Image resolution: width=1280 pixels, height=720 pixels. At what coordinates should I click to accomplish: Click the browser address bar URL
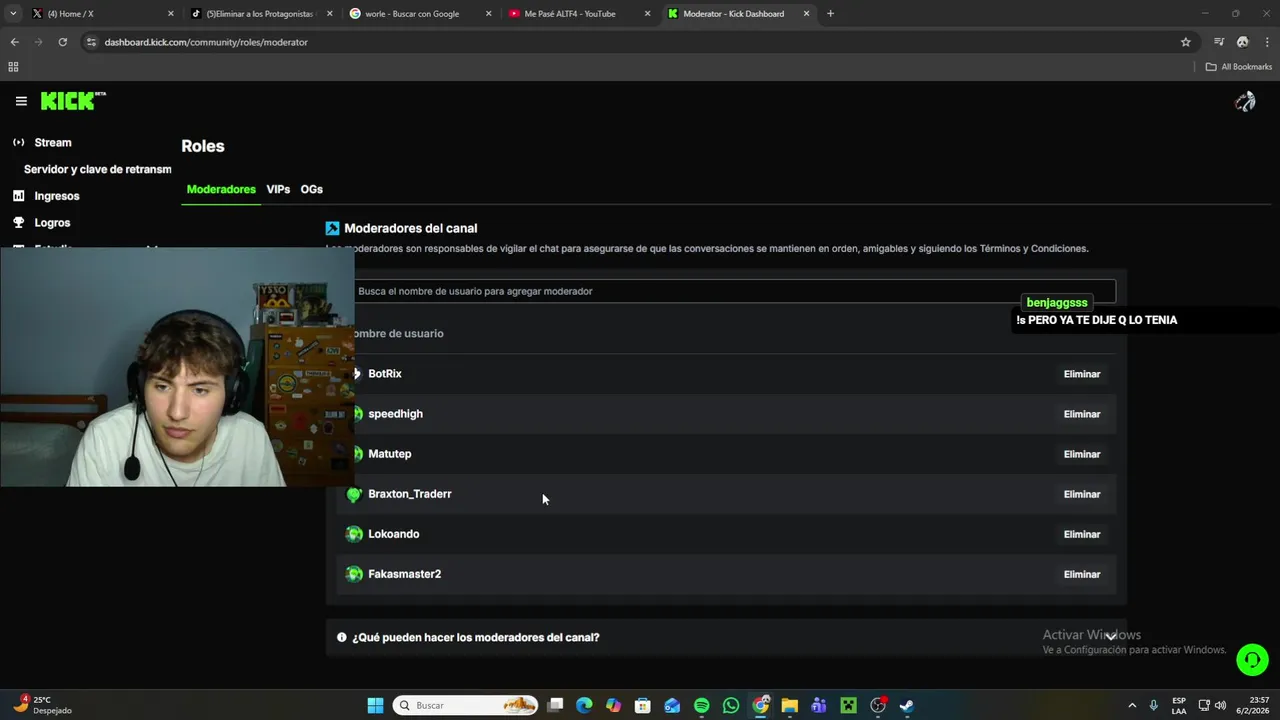coord(206,42)
